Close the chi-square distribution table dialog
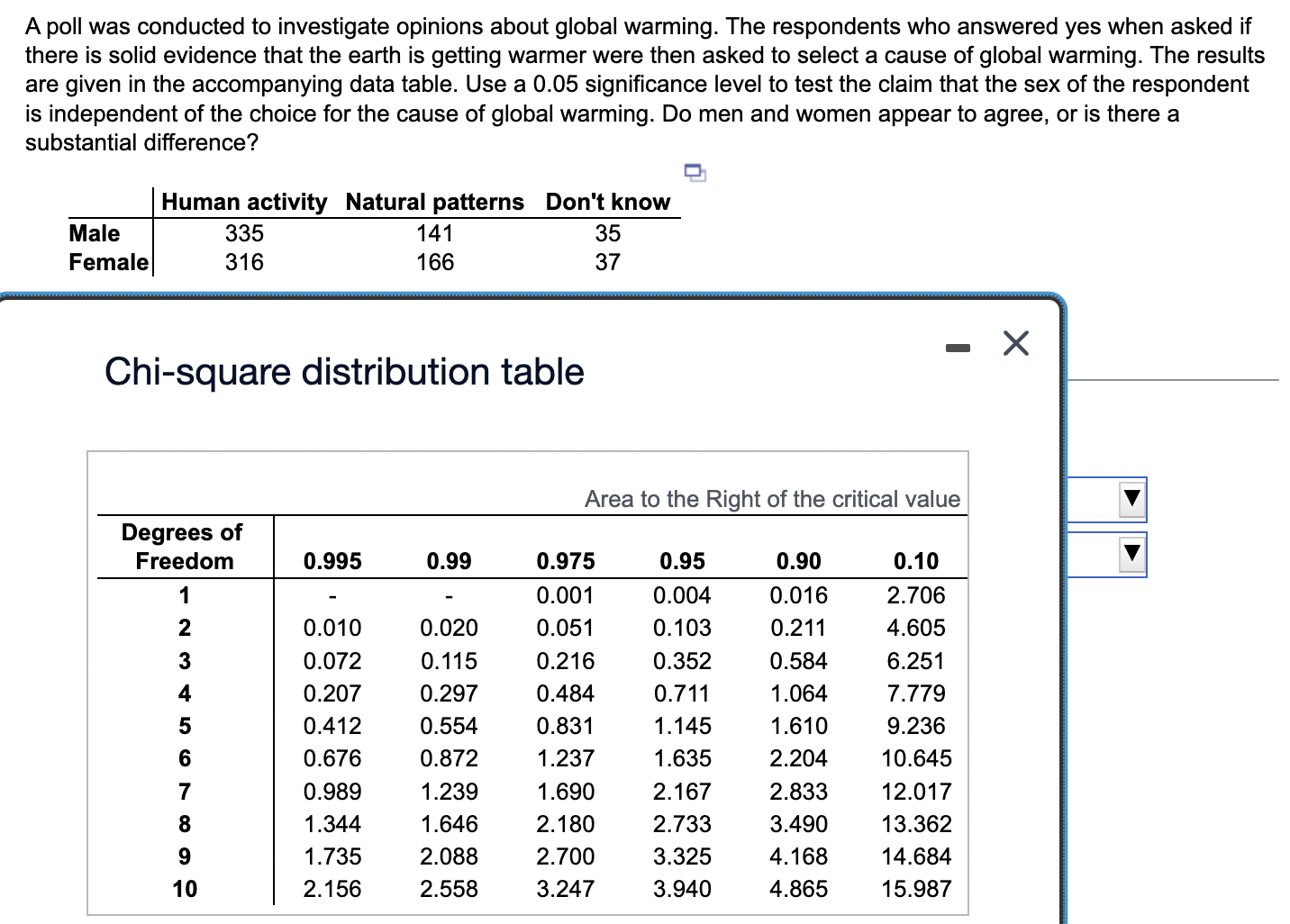1290x924 pixels. 1015,343
